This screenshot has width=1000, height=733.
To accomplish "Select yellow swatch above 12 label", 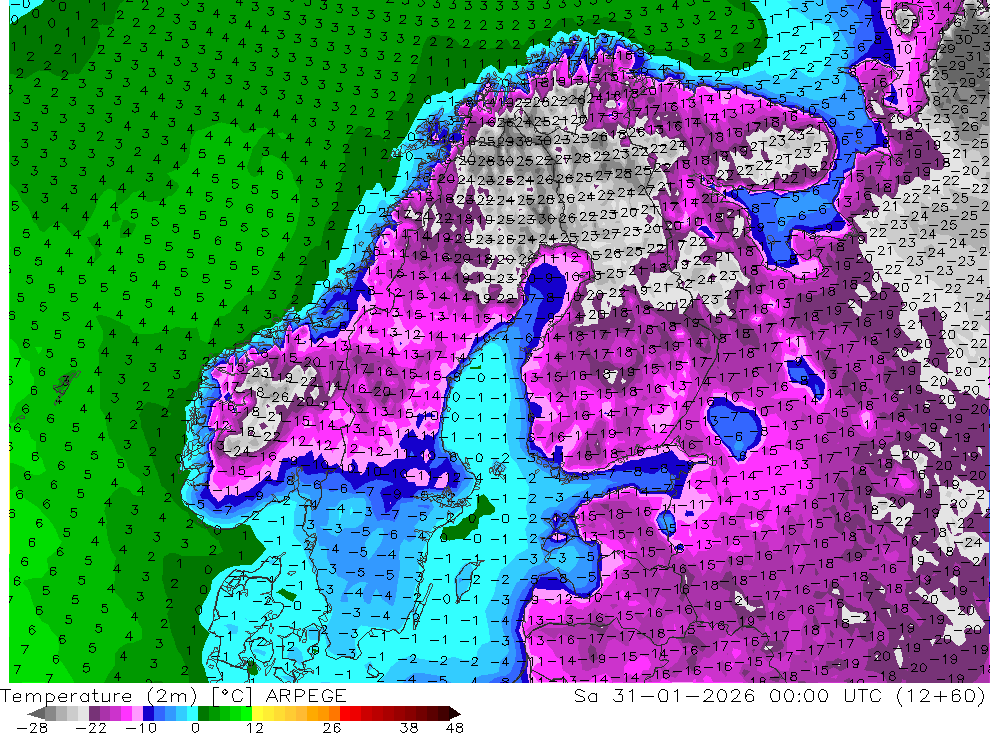I will [x=257, y=713].
